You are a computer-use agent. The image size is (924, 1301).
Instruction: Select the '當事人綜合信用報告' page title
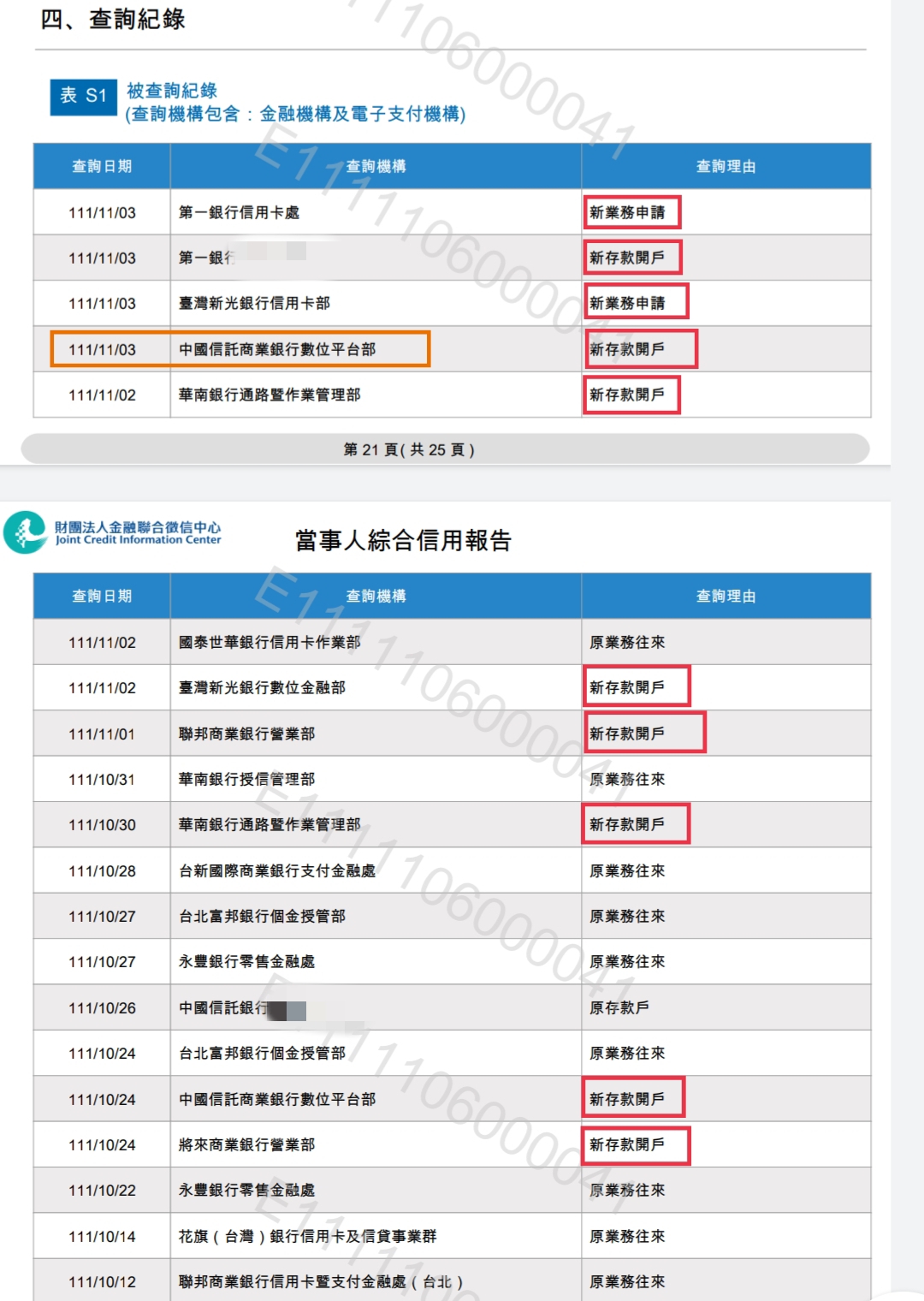pos(403,540)
